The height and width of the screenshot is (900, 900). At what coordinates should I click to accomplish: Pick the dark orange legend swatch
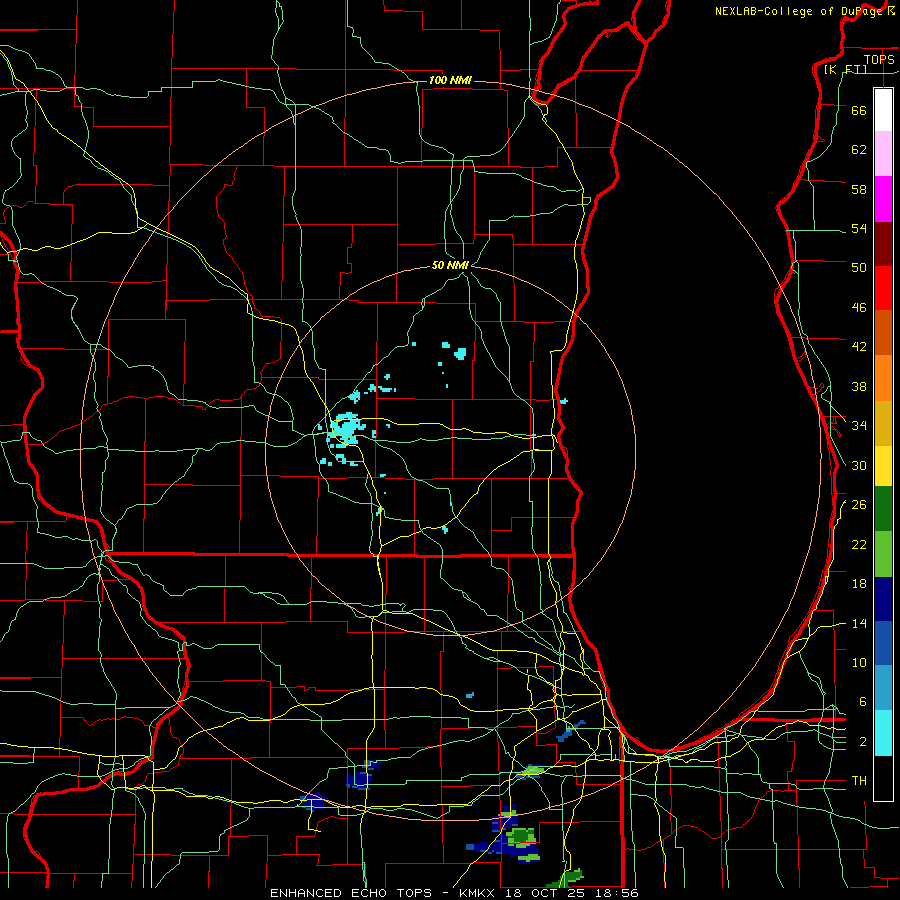pos(883,333)
